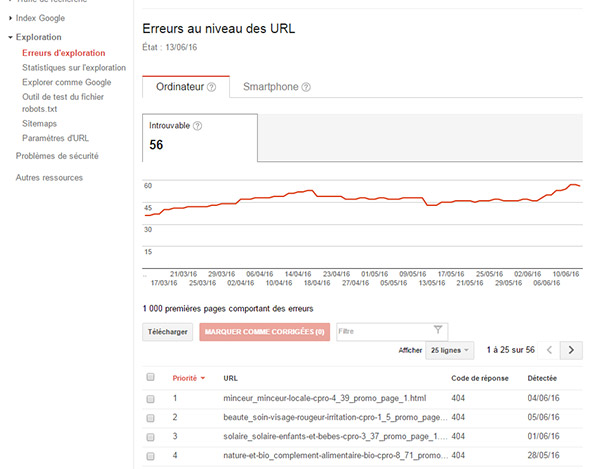The height and width of the screenshot is (469, 600).
Task: Click Marquer comme corrigées button
Action: pyautogui.click(x=264, y=332)
